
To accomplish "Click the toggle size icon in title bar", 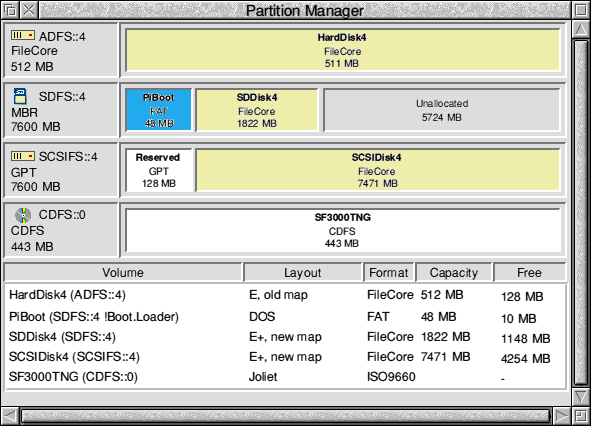I will coord(581,10).
